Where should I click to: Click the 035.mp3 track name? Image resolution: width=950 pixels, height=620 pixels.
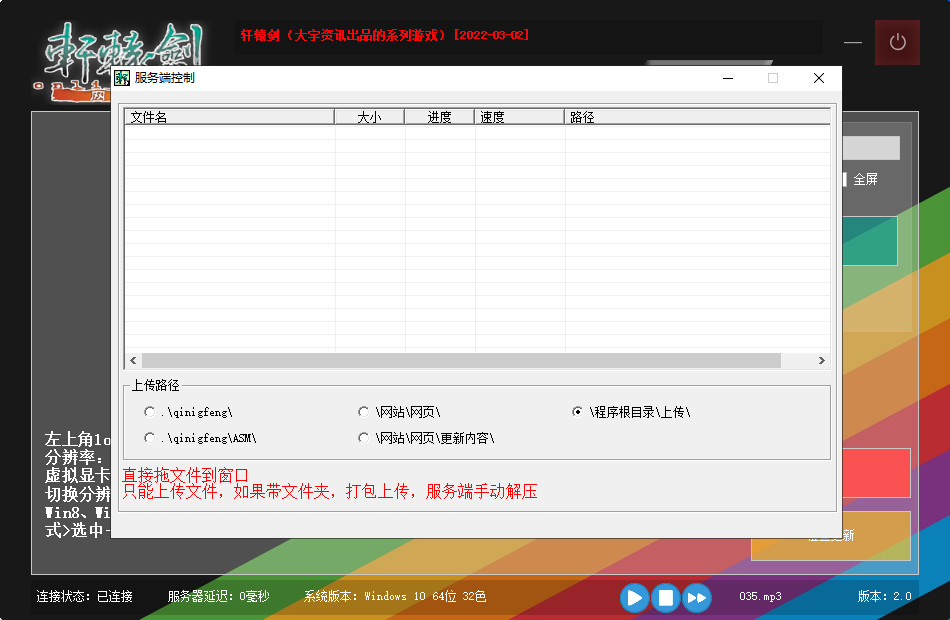coord(760,597)
